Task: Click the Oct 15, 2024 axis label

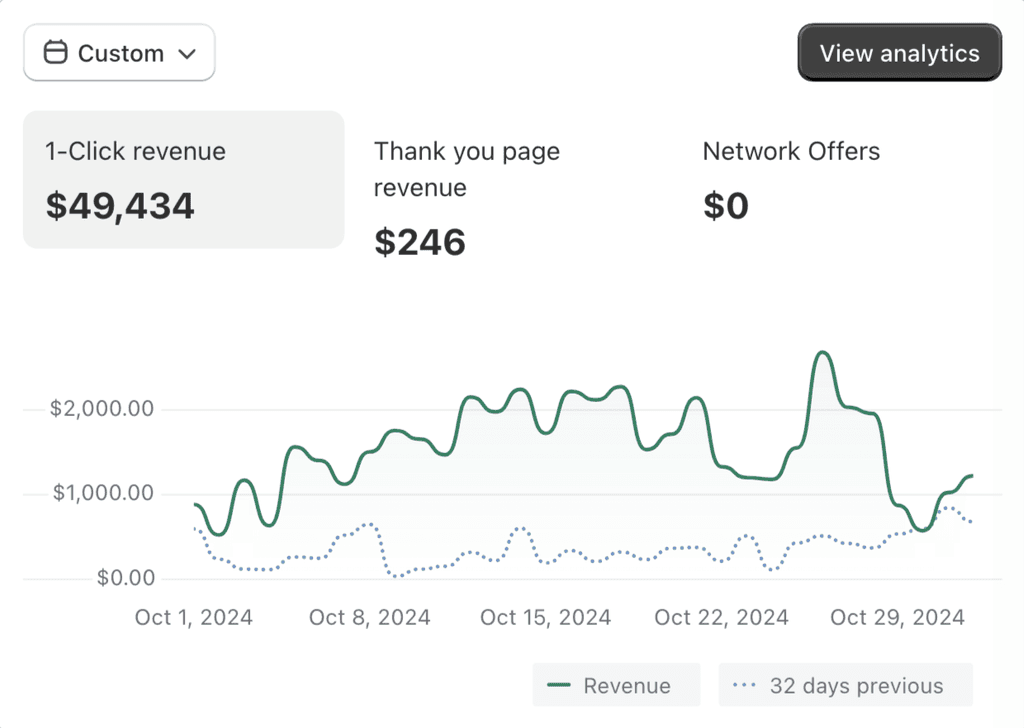Action: (545, 617)
